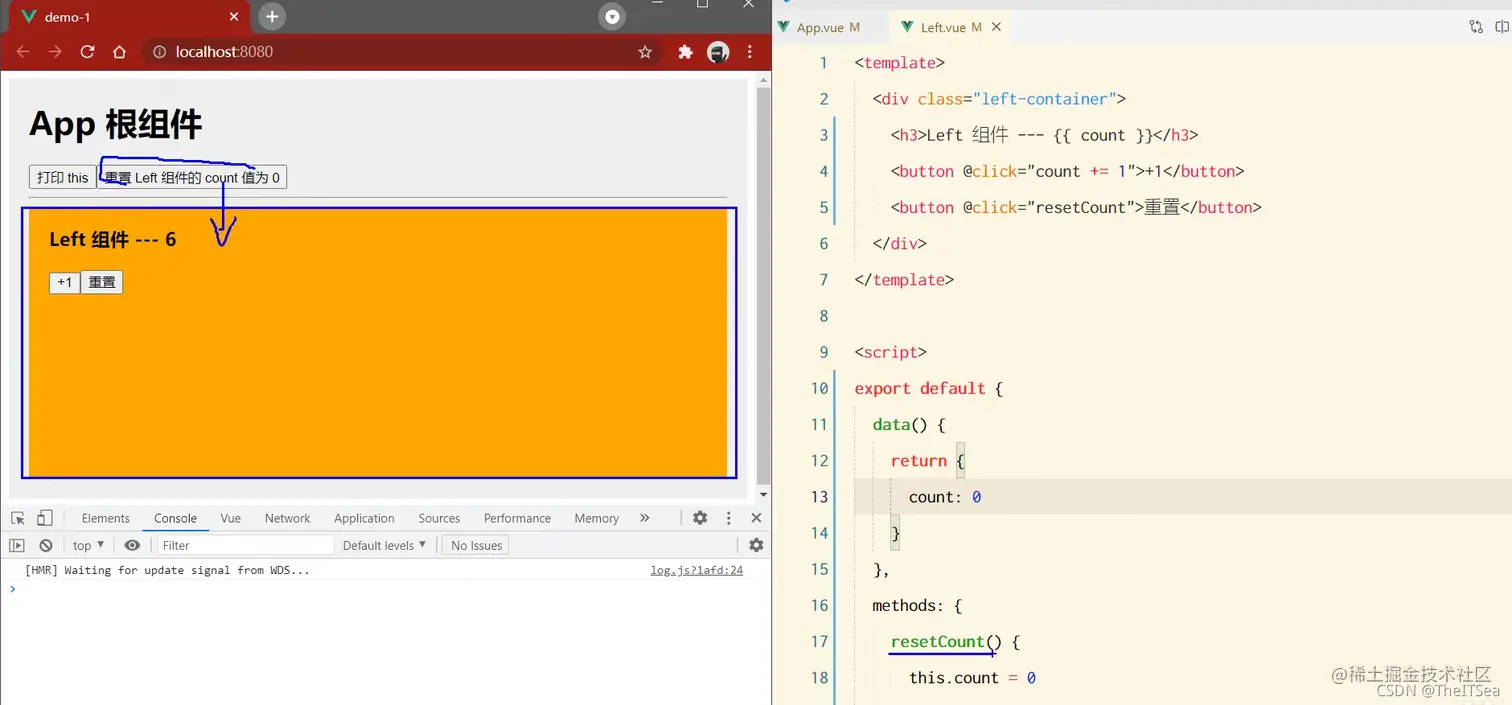Click 'export default {' on line 10

pos(928,388)
